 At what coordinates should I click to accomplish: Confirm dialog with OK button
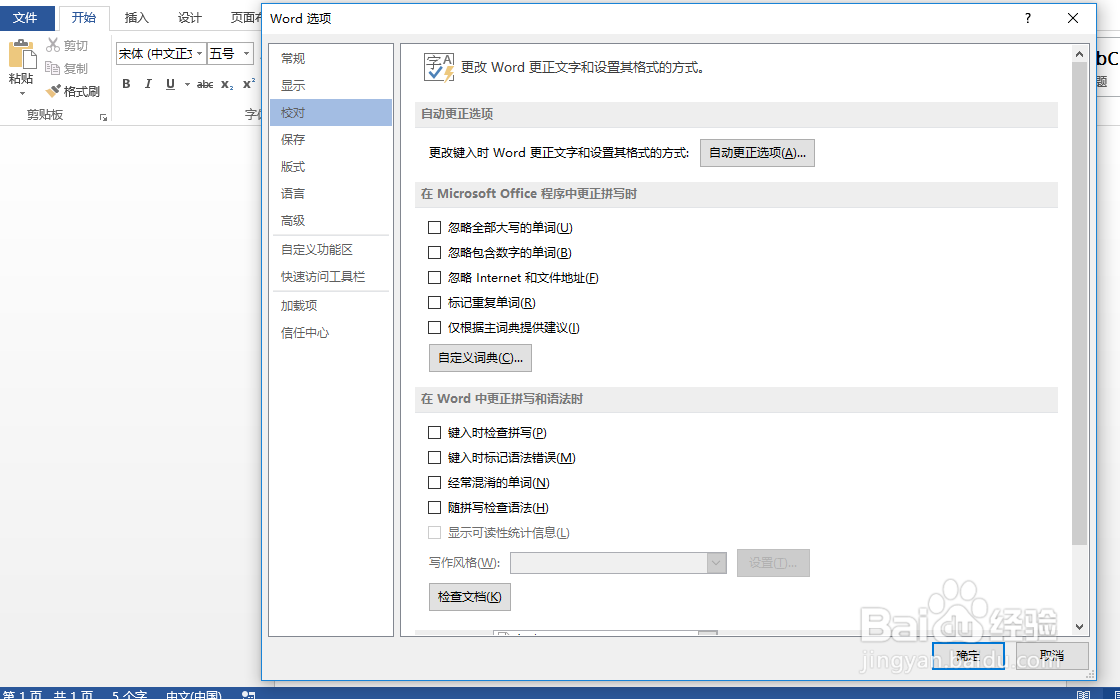pyautogui.click(x=968, y=655)
